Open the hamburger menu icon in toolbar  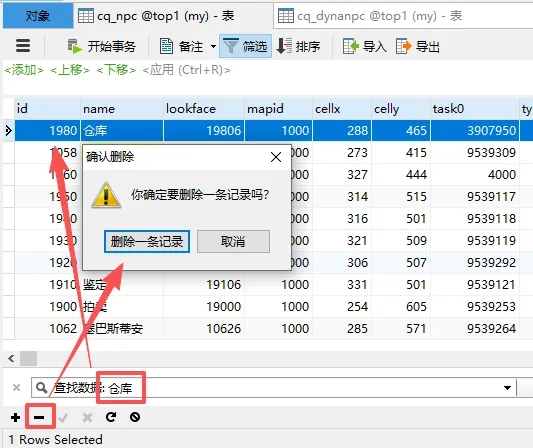pos(23,46)
